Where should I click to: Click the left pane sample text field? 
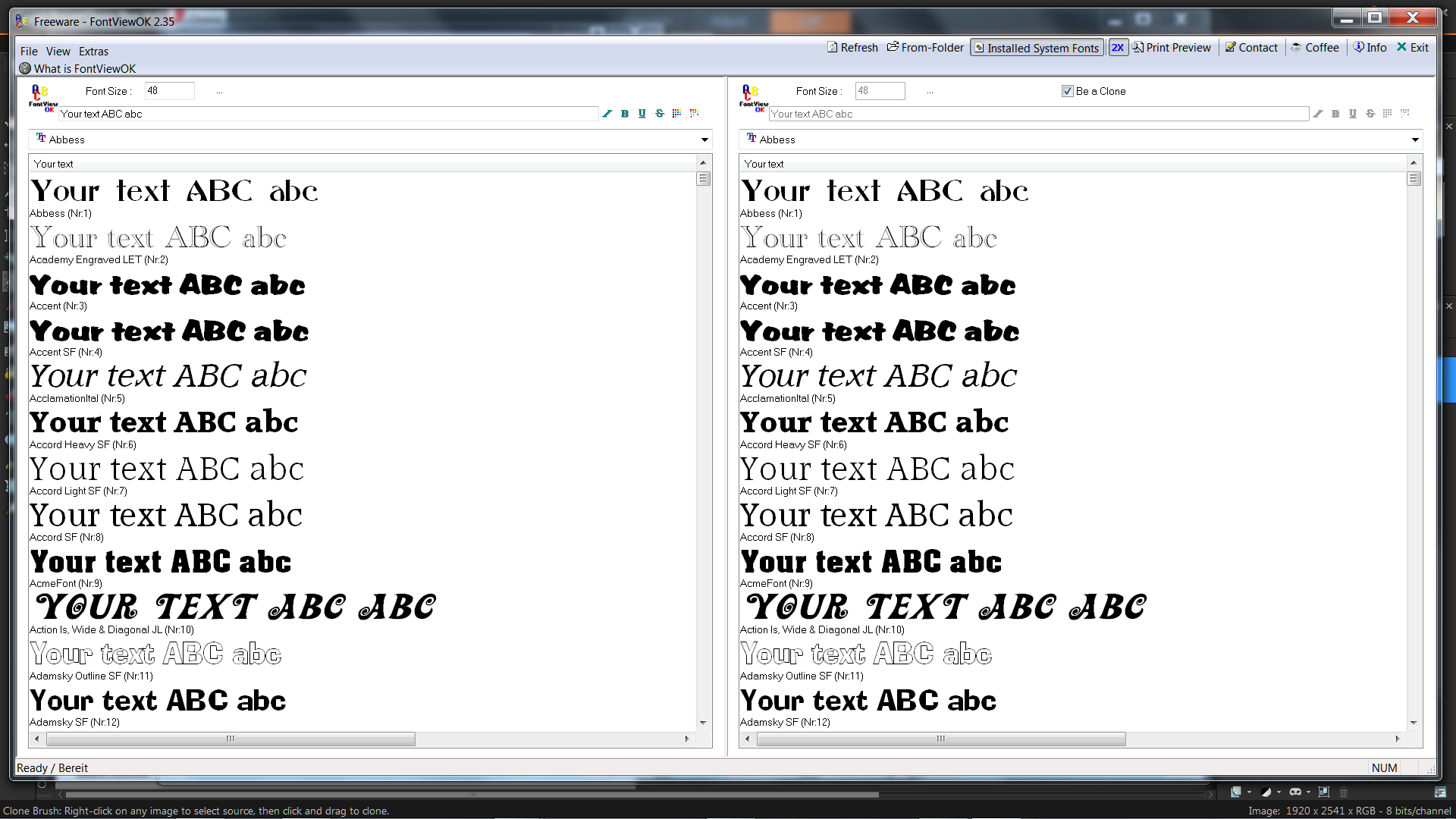coord(328,114)
